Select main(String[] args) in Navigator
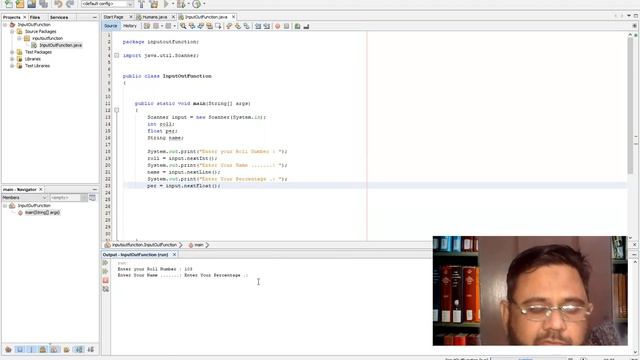 coord(42,212)
